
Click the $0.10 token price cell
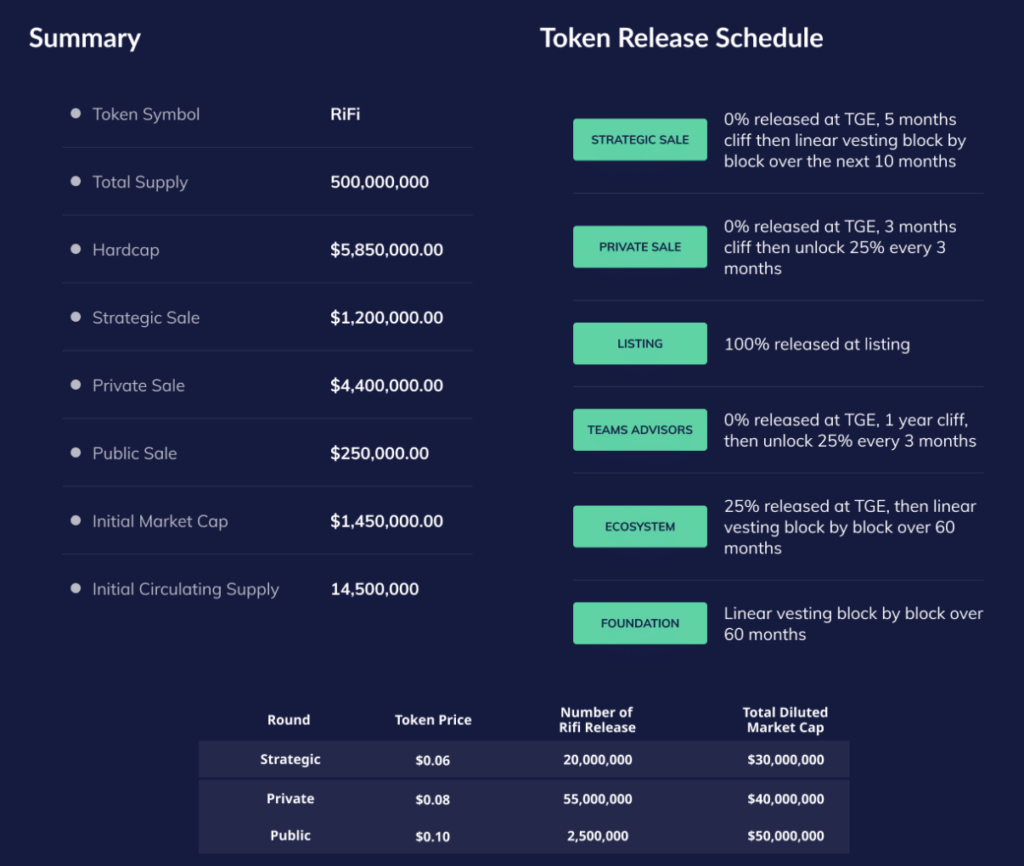(x=432, y=836)
